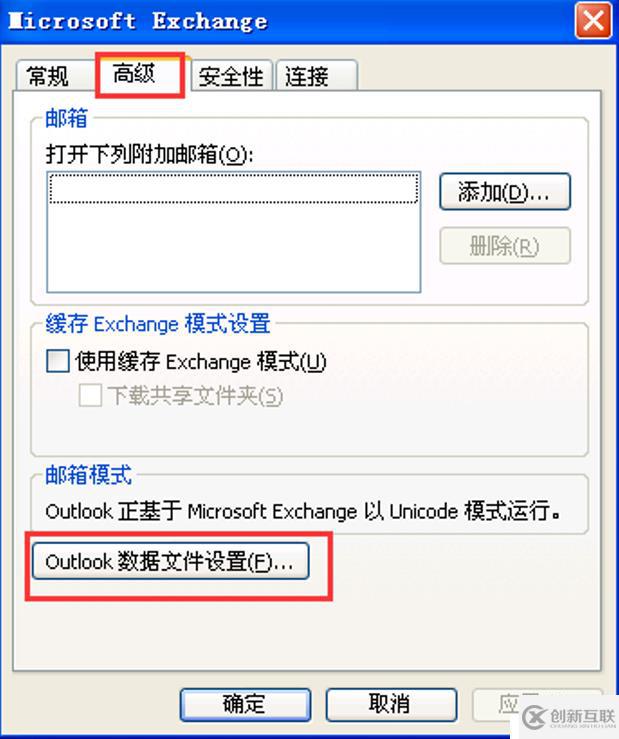Go to the 连接 tab
The image size is (619, 739).
tap(316, 76)
